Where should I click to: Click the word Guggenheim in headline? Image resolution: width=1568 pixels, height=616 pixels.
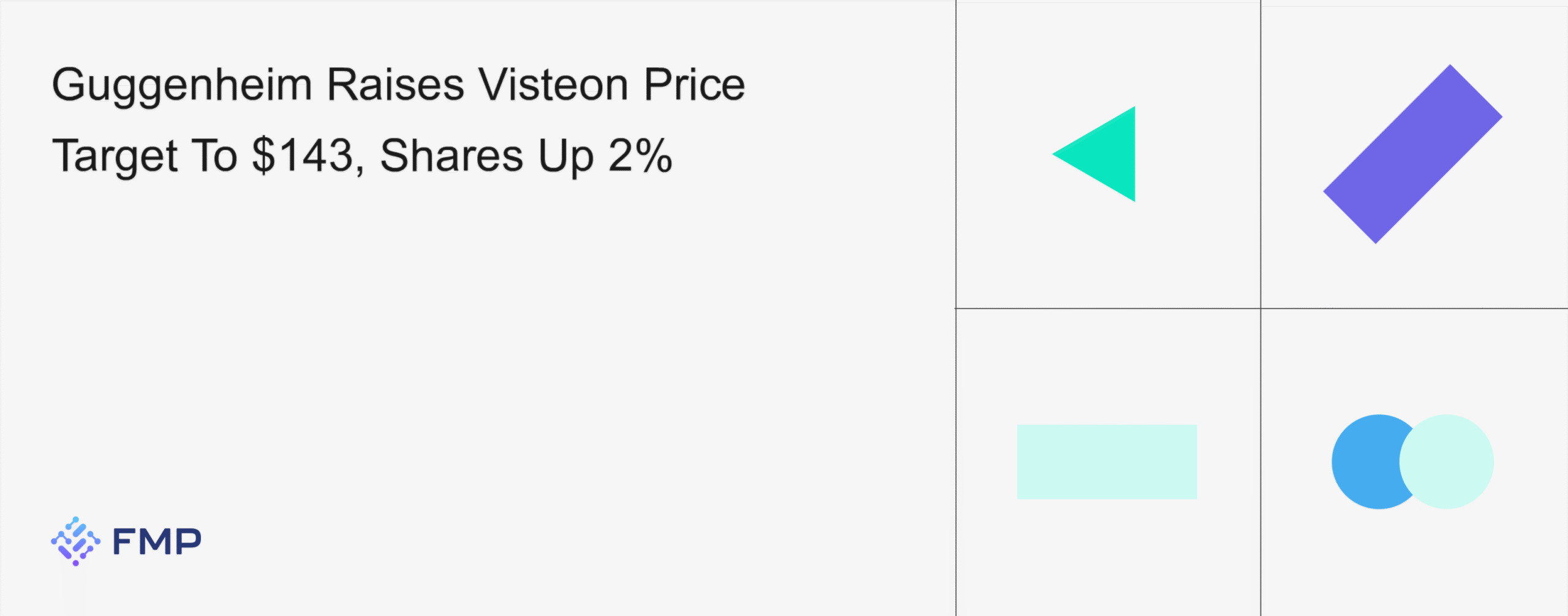click(x=182, y=85)
